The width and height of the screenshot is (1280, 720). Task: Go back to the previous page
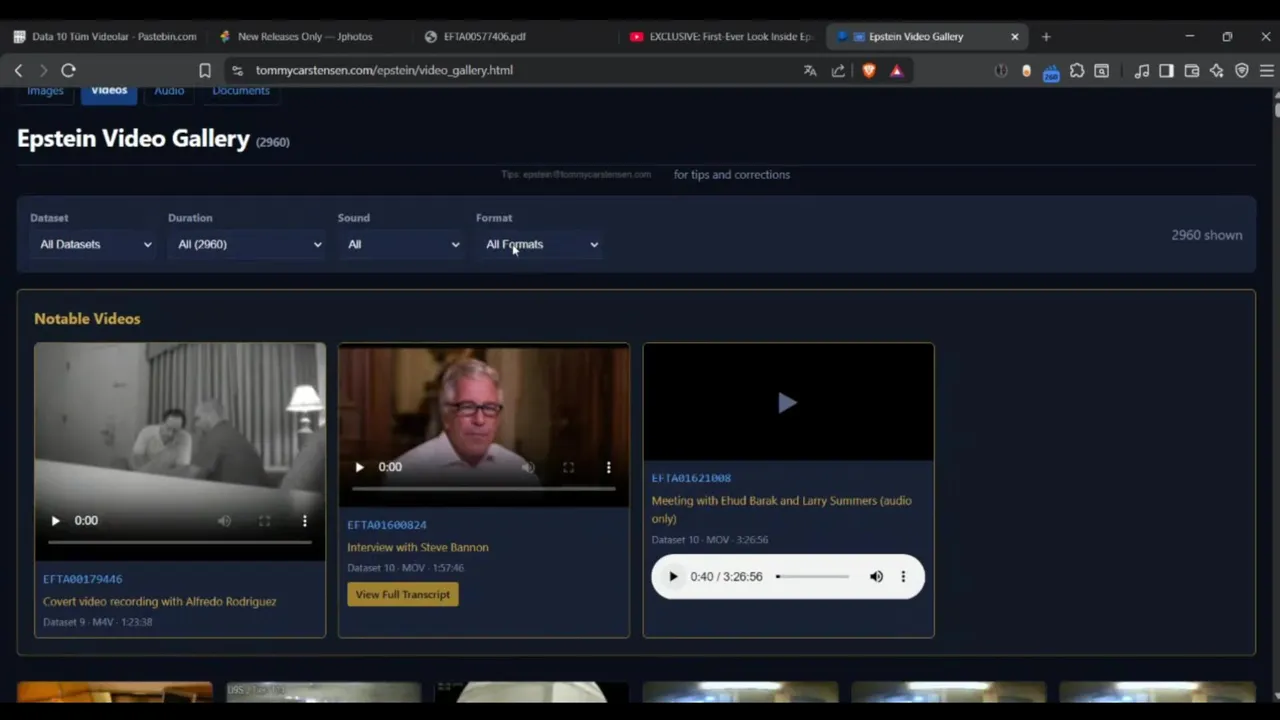[x=18, y=70]
